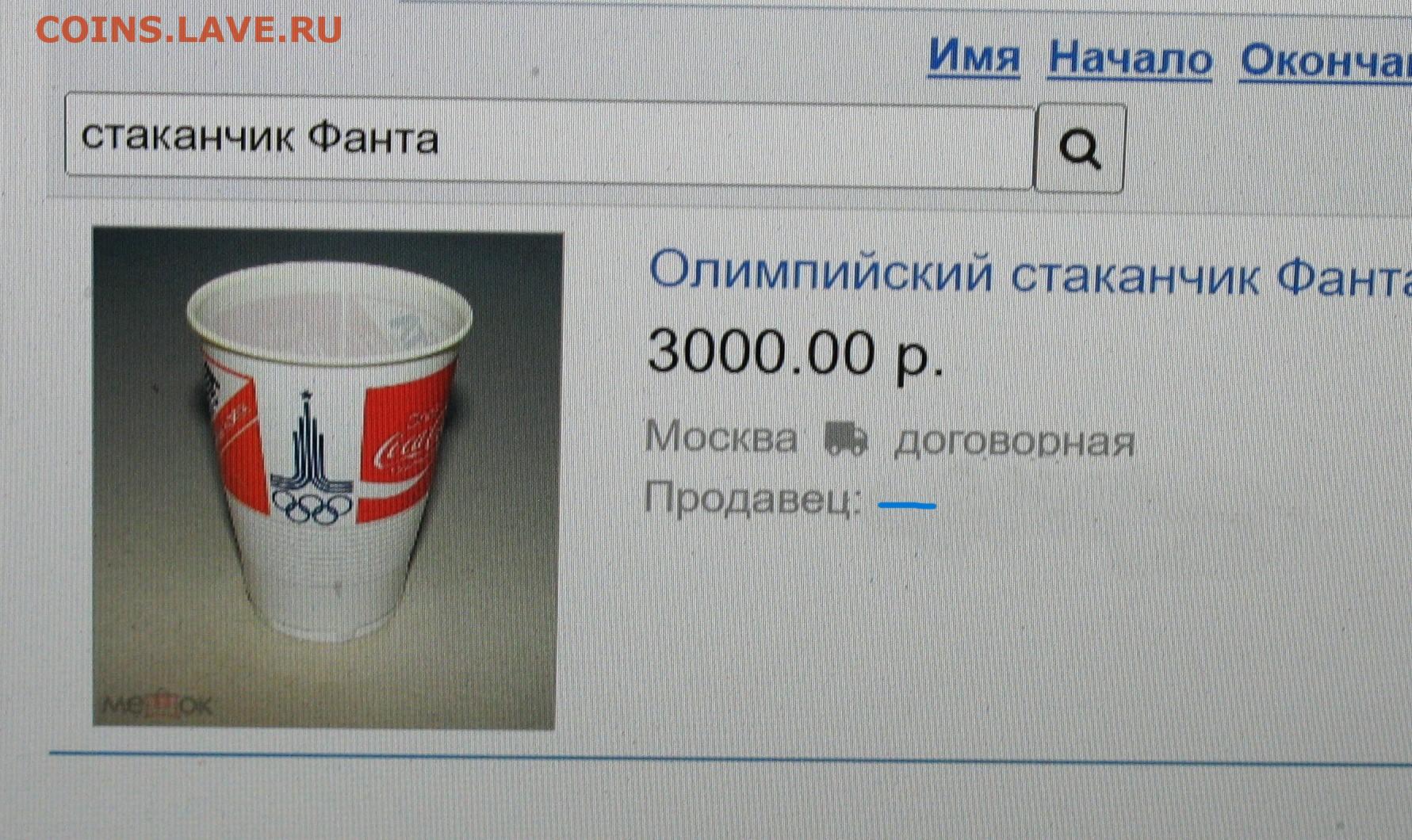
Task: Sort listings by Имя
Action: (974, 57)
